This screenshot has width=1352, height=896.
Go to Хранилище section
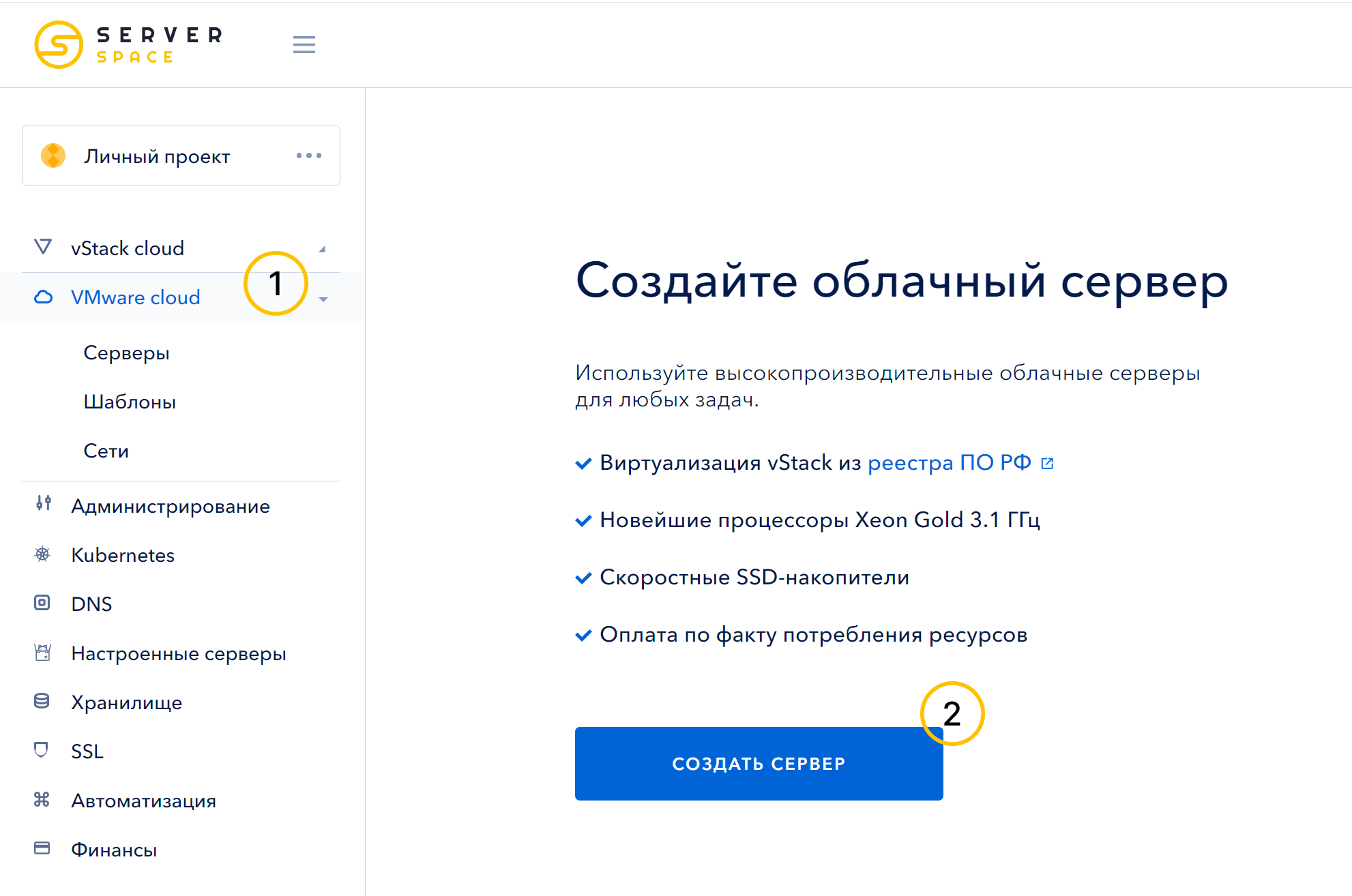click(x=126, y=702)
